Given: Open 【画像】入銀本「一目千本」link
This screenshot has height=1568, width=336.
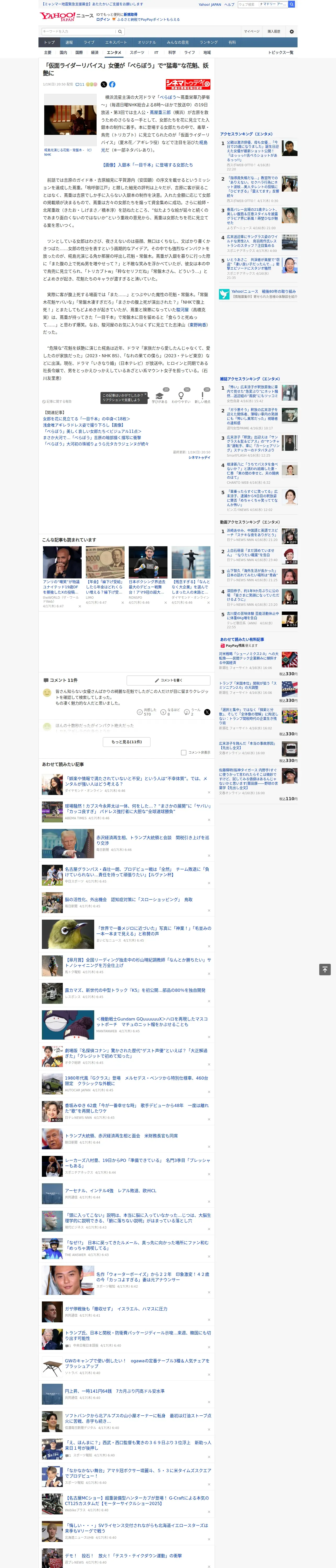Looking at the screenshot, I should pyautogui.click(x=148, y=165).
